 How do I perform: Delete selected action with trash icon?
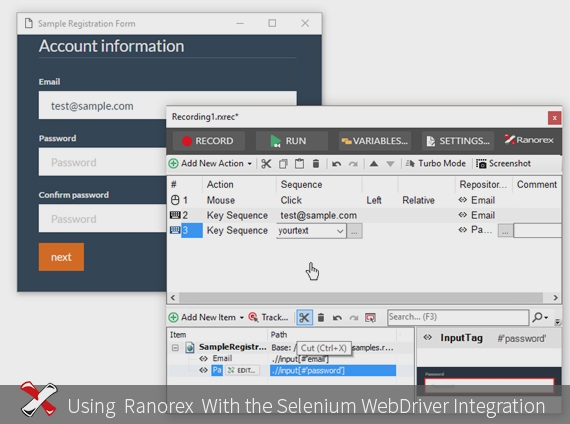coord(316,164)
